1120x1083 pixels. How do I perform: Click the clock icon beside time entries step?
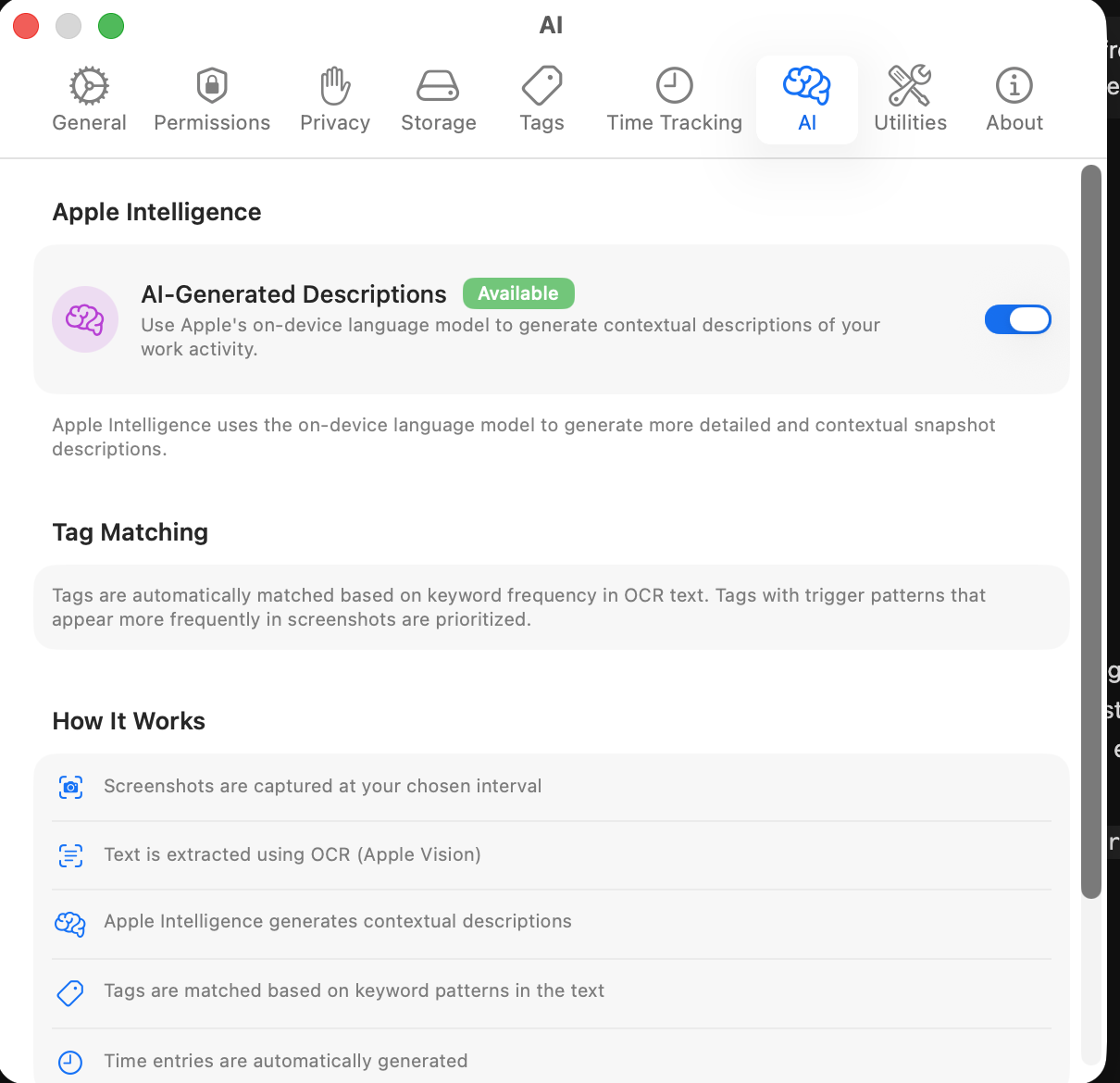point(70,1061)
